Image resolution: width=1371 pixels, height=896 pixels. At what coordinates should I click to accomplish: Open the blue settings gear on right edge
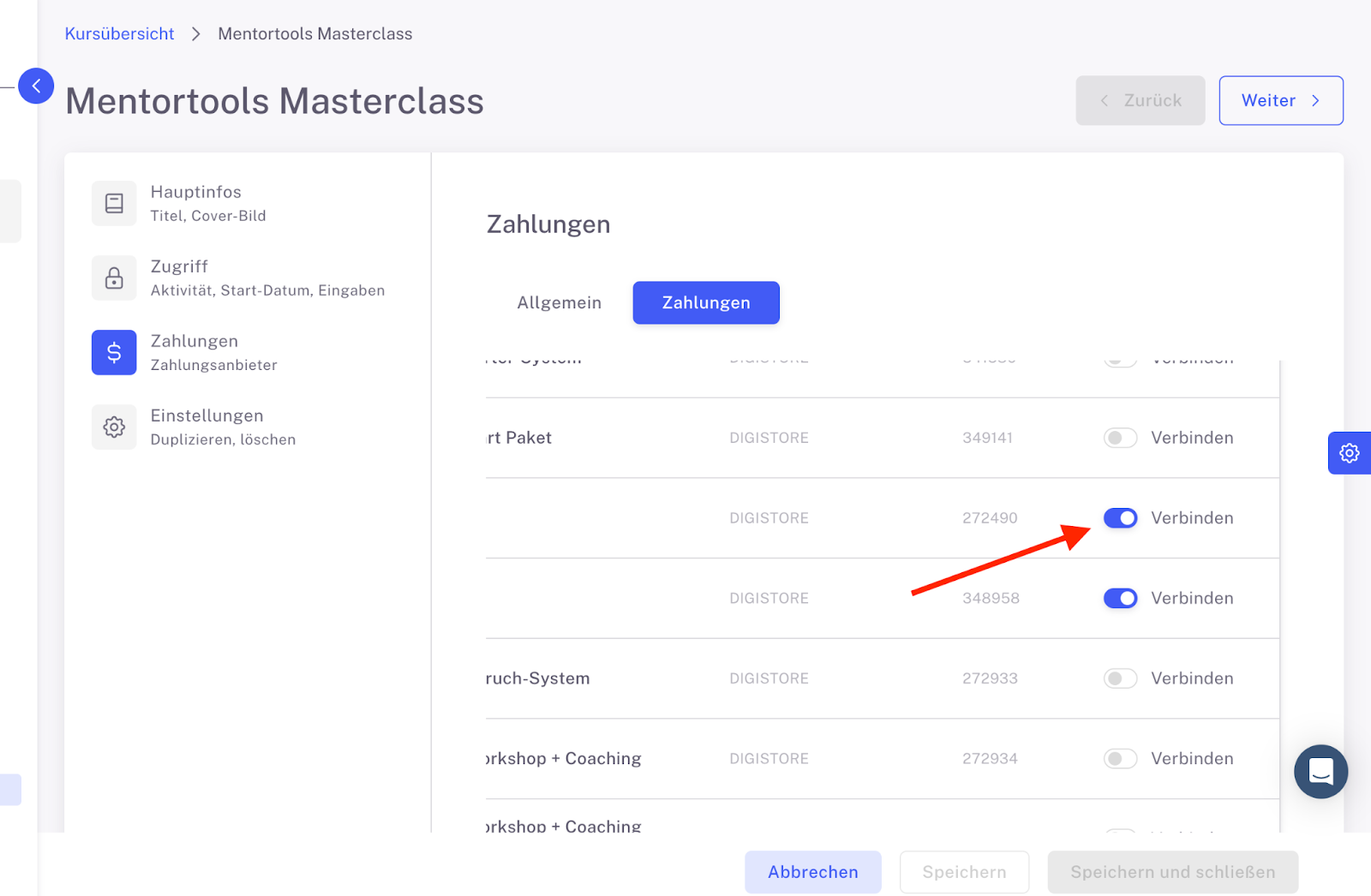coord(1349,453)
